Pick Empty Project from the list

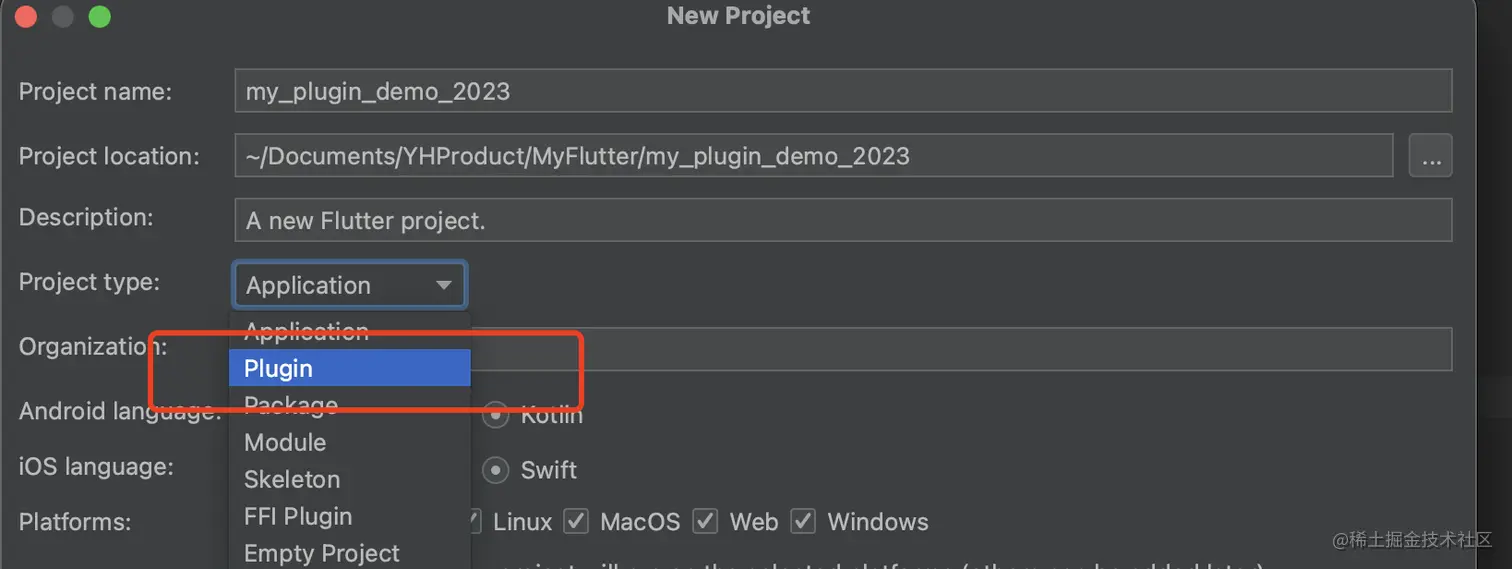pyautogui.click(x=321, y=553)
